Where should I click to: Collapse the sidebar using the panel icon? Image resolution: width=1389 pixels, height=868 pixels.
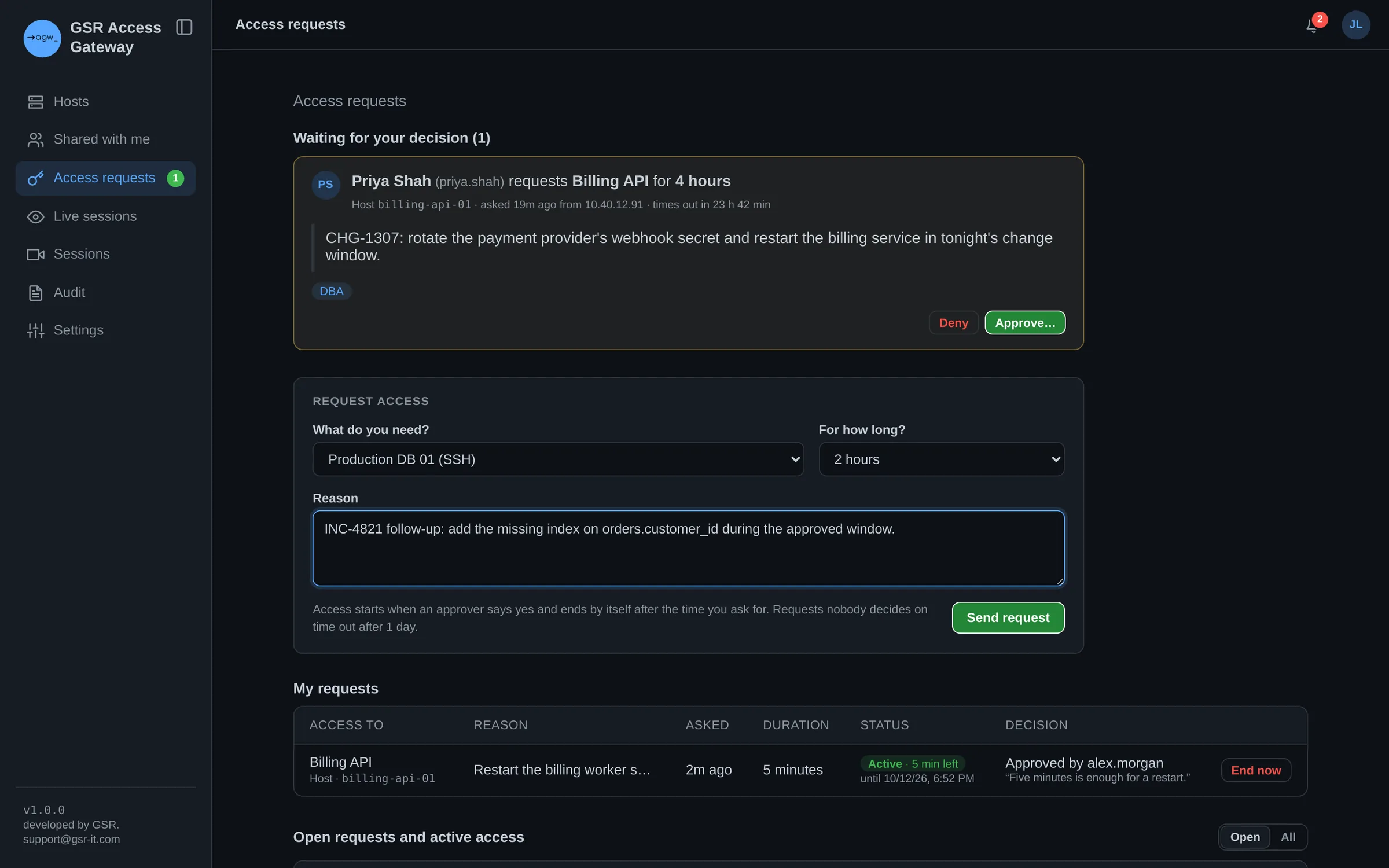click(x=184, y=27)
